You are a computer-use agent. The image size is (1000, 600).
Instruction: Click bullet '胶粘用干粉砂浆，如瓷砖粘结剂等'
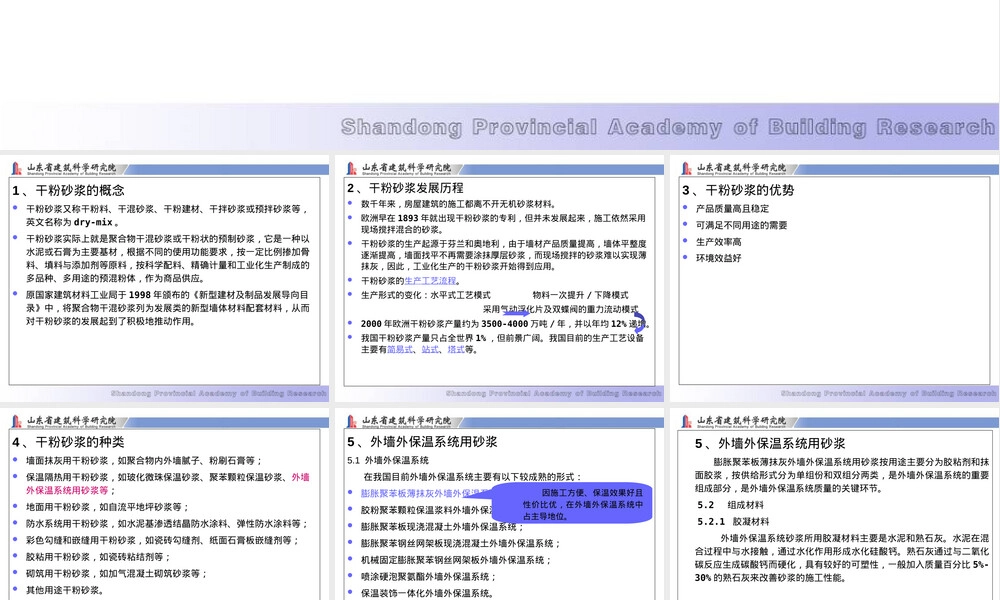click(98, 557)
